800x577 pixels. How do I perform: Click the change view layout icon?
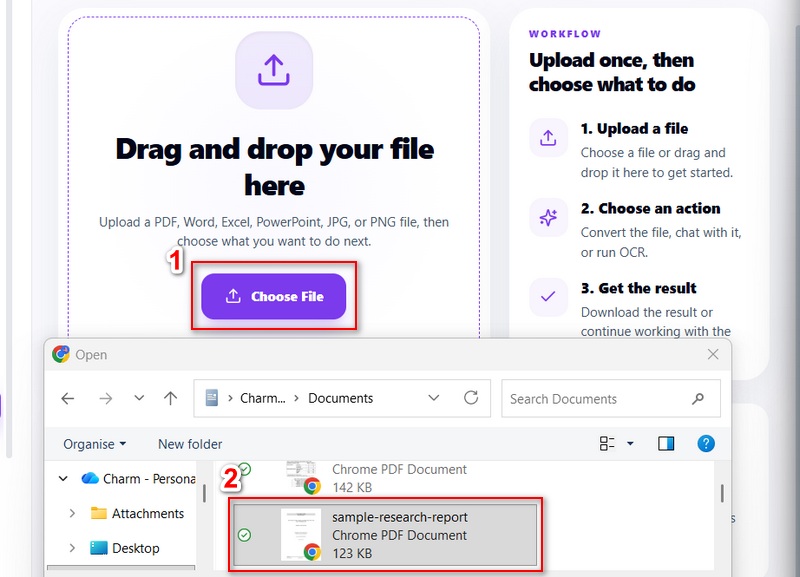pos(607,443)
